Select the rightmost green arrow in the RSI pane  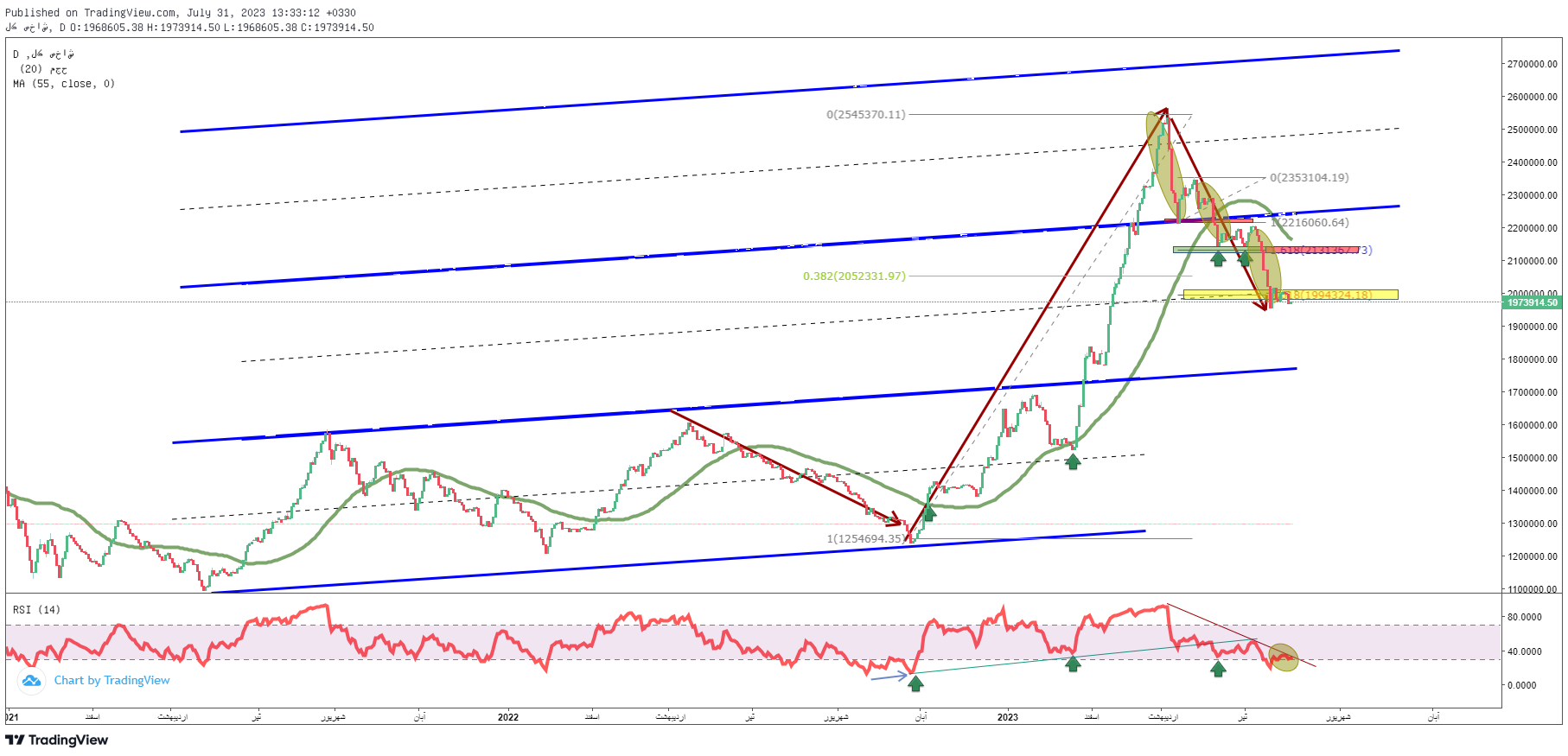tap(1218, 669)
